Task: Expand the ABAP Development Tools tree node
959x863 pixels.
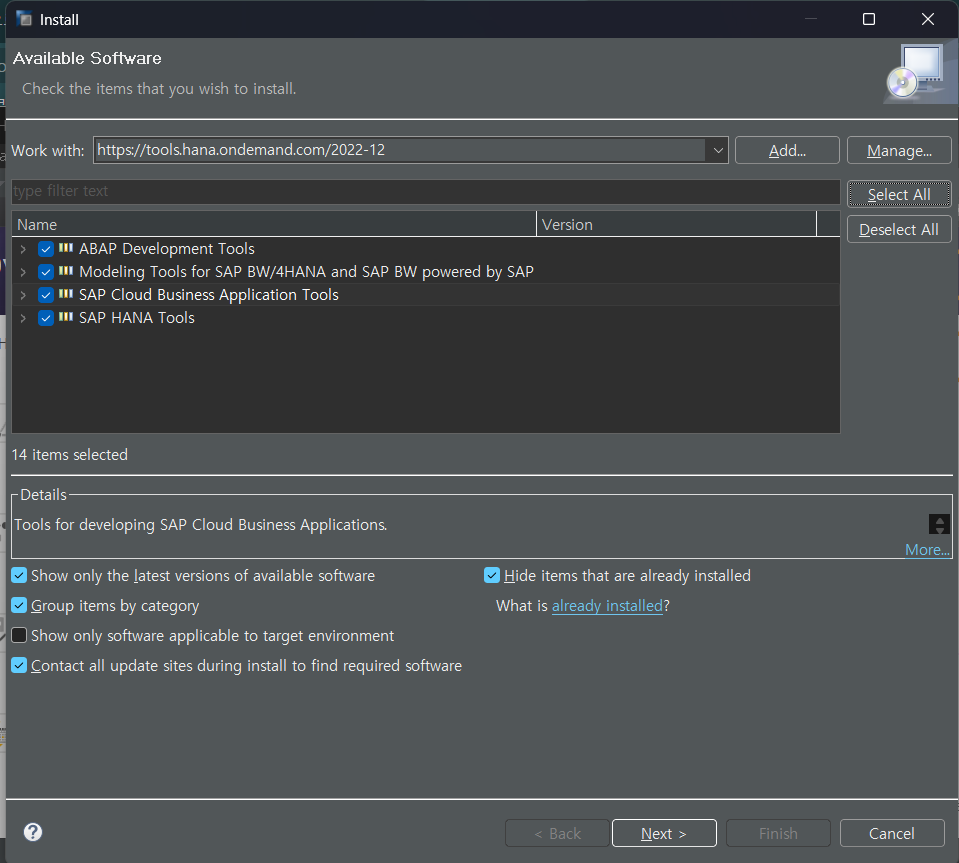Action: pyautogui.click(x=23, y=249)
